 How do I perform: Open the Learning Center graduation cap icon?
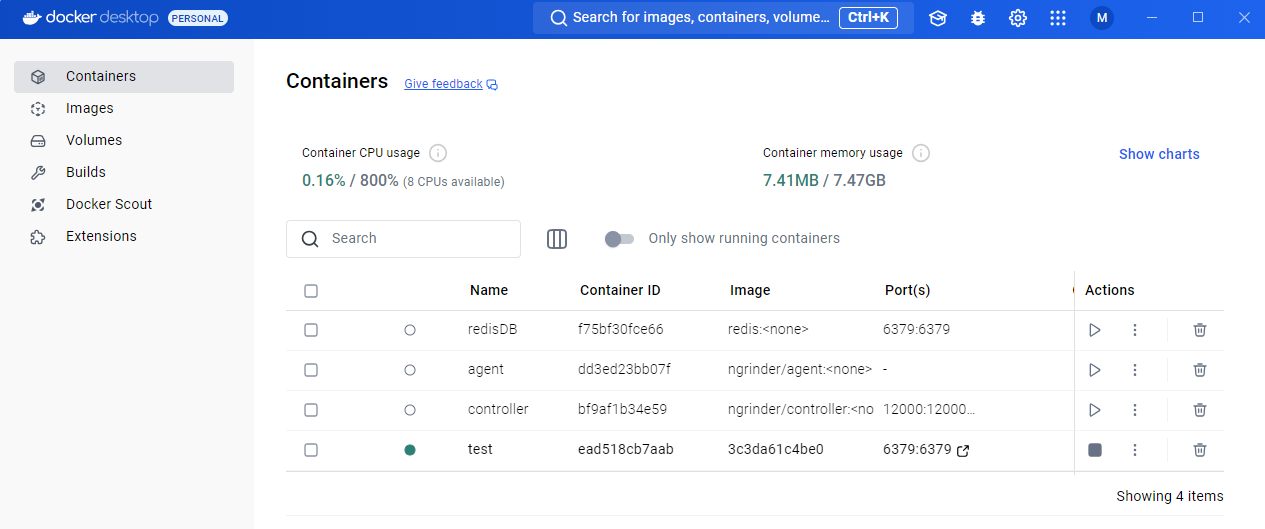click(x=937, y=18)
